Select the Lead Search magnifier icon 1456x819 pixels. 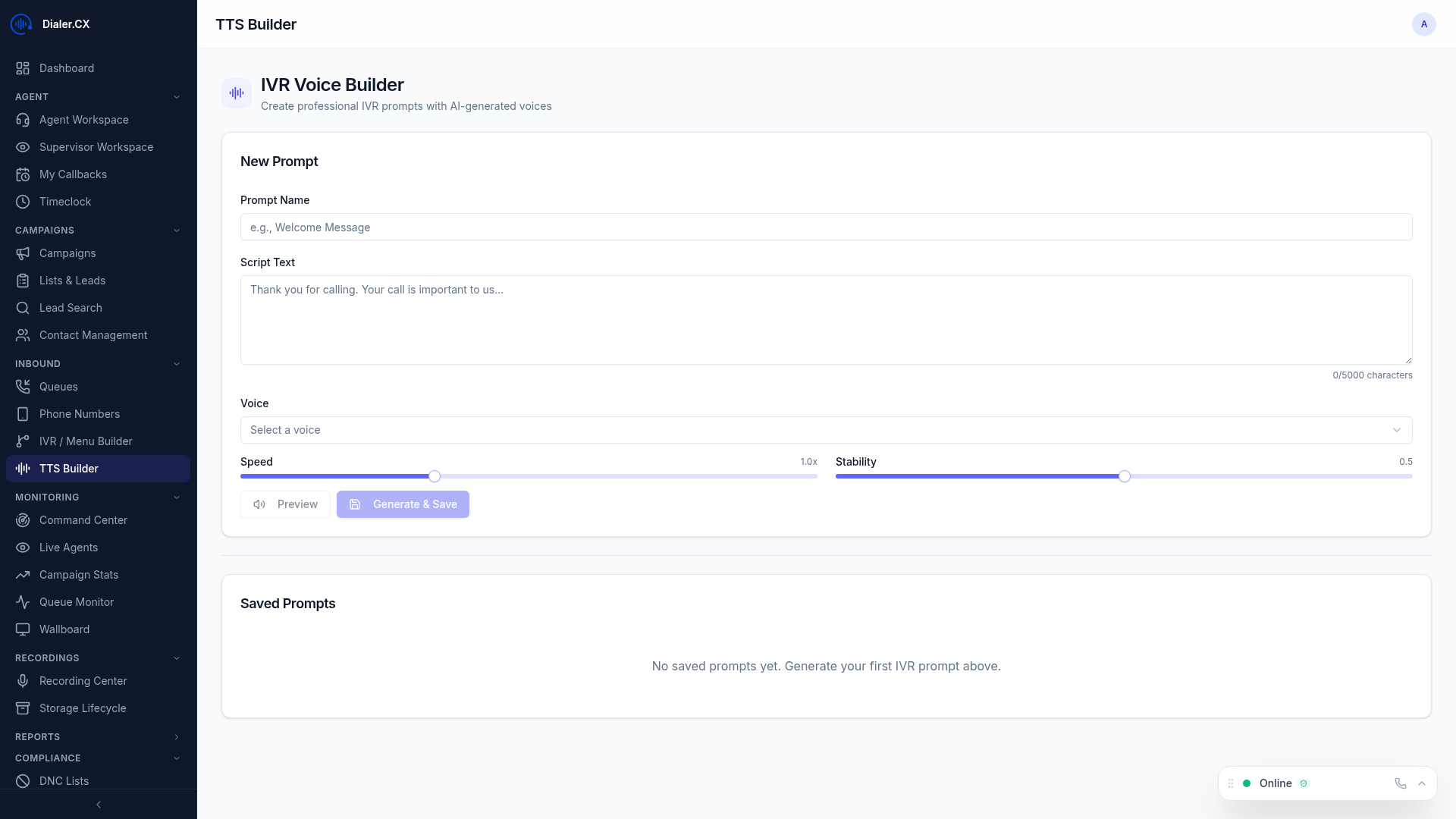[x=23, y=307]
